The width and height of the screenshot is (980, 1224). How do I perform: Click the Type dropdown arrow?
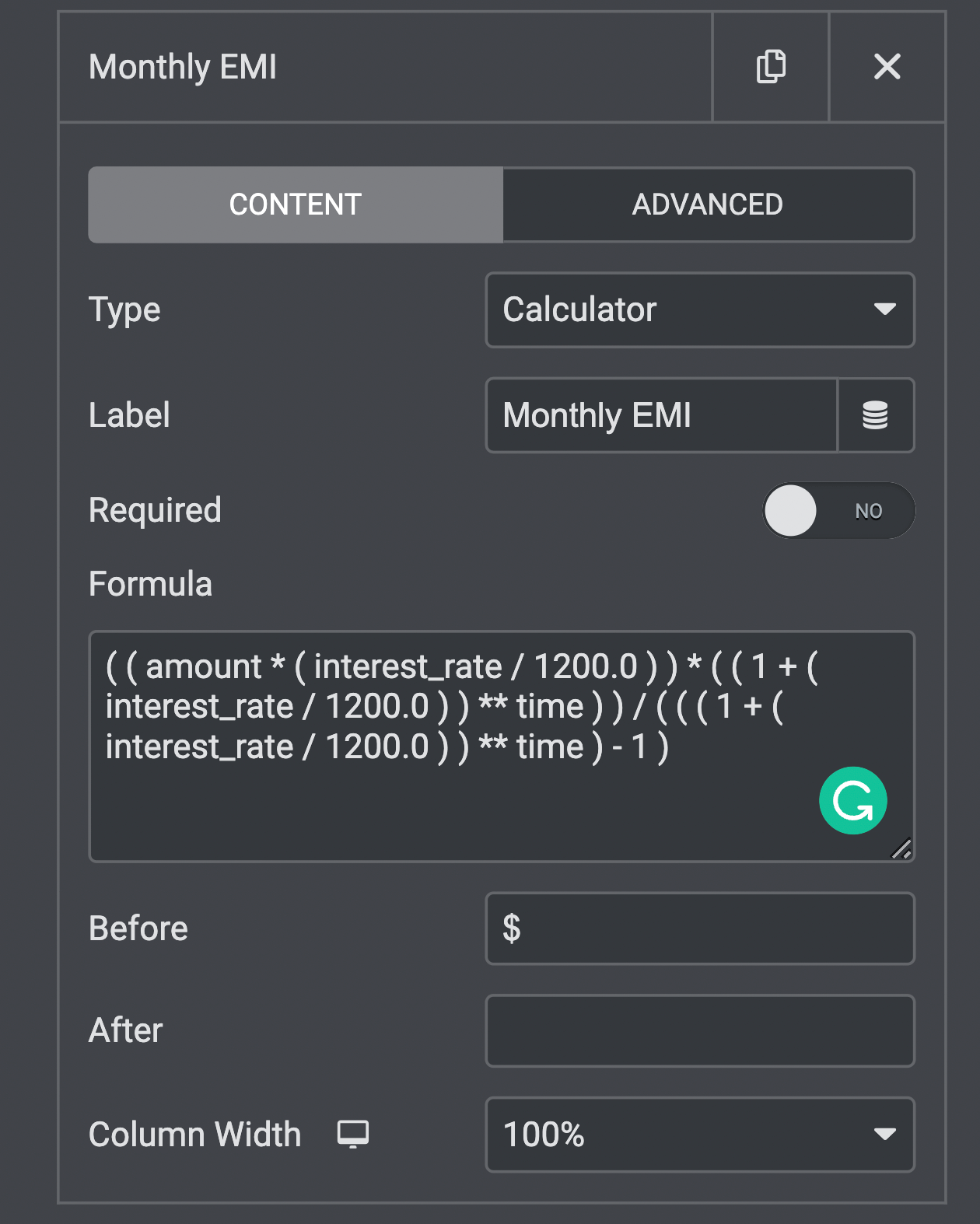coord(884,309)
